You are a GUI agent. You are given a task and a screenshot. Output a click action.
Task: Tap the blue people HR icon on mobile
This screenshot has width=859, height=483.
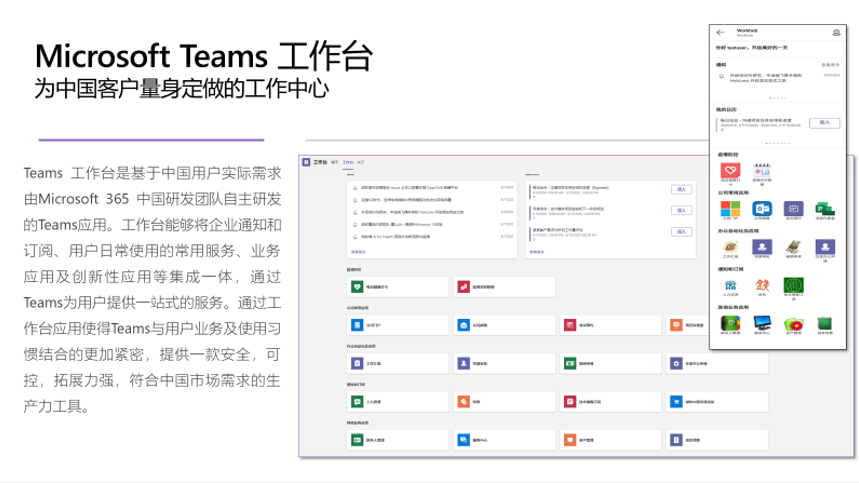pyautogui.click(x=730, y=285)
